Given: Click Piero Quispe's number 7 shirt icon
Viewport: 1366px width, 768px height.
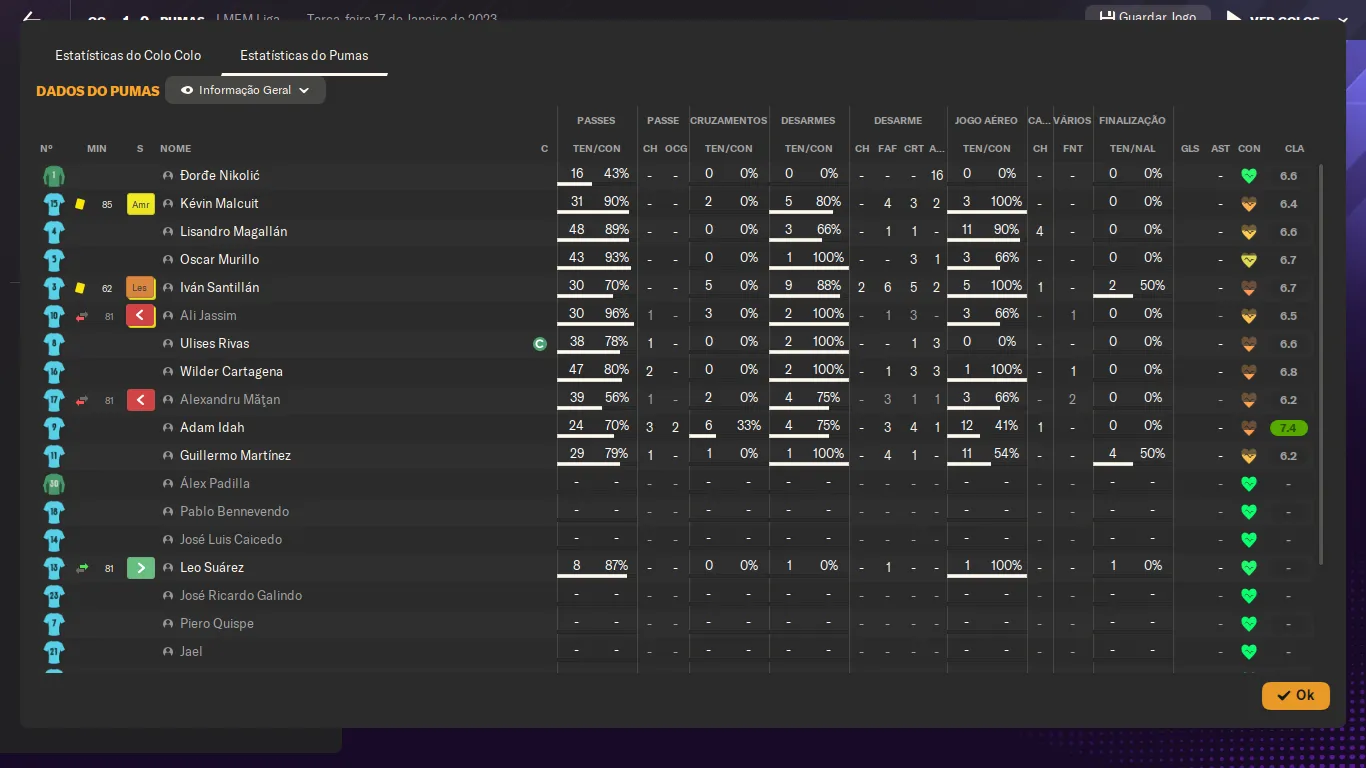Looking at the screenshot, I should (x=54, y=624).
